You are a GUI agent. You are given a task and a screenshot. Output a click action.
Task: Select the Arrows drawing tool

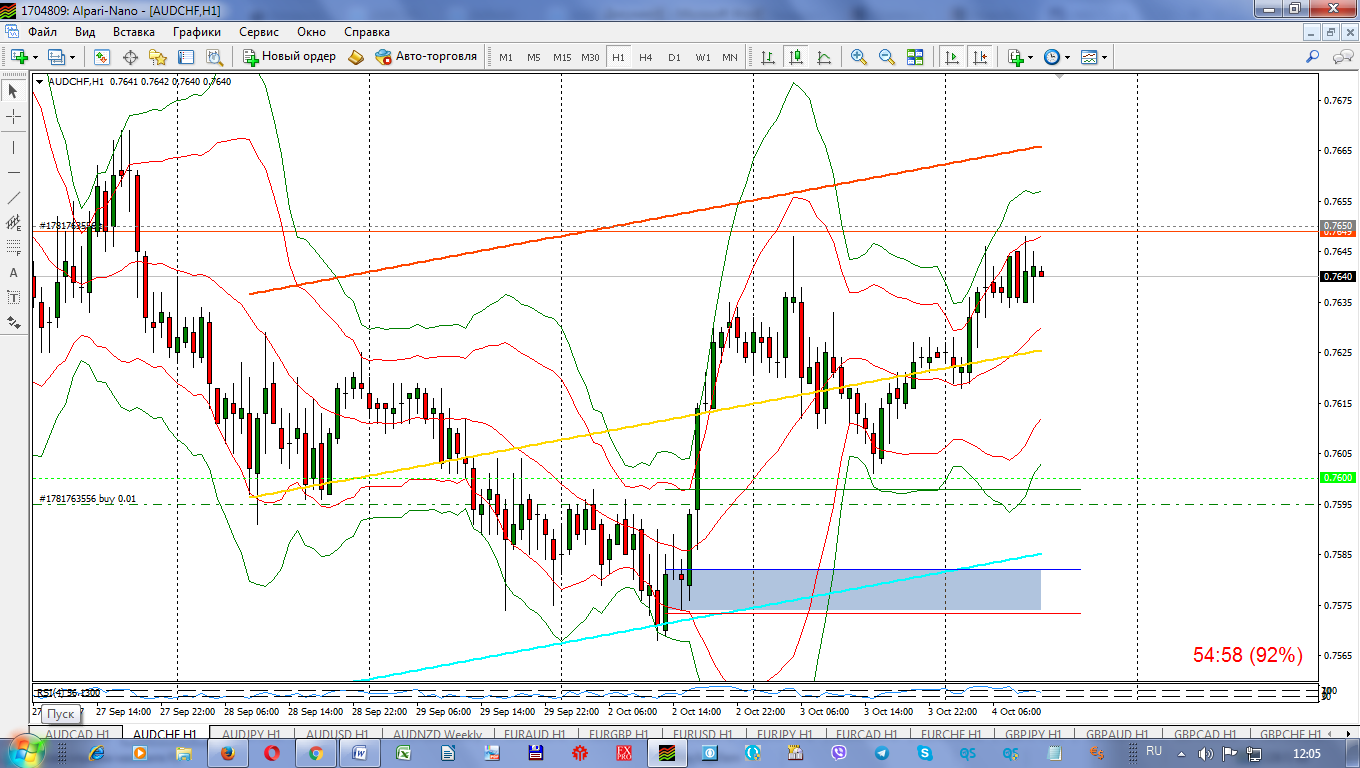[14, 322]
